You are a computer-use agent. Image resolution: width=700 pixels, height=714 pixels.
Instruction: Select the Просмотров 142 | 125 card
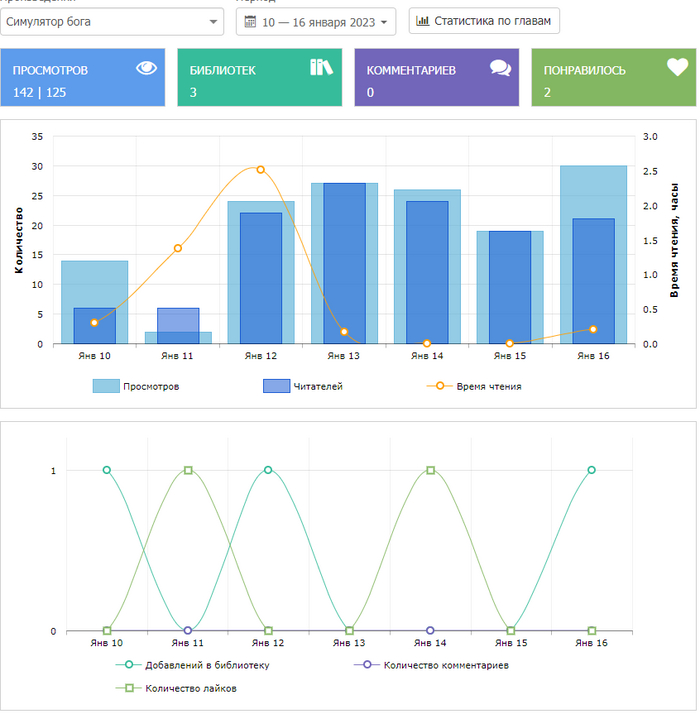click(82, 77)
